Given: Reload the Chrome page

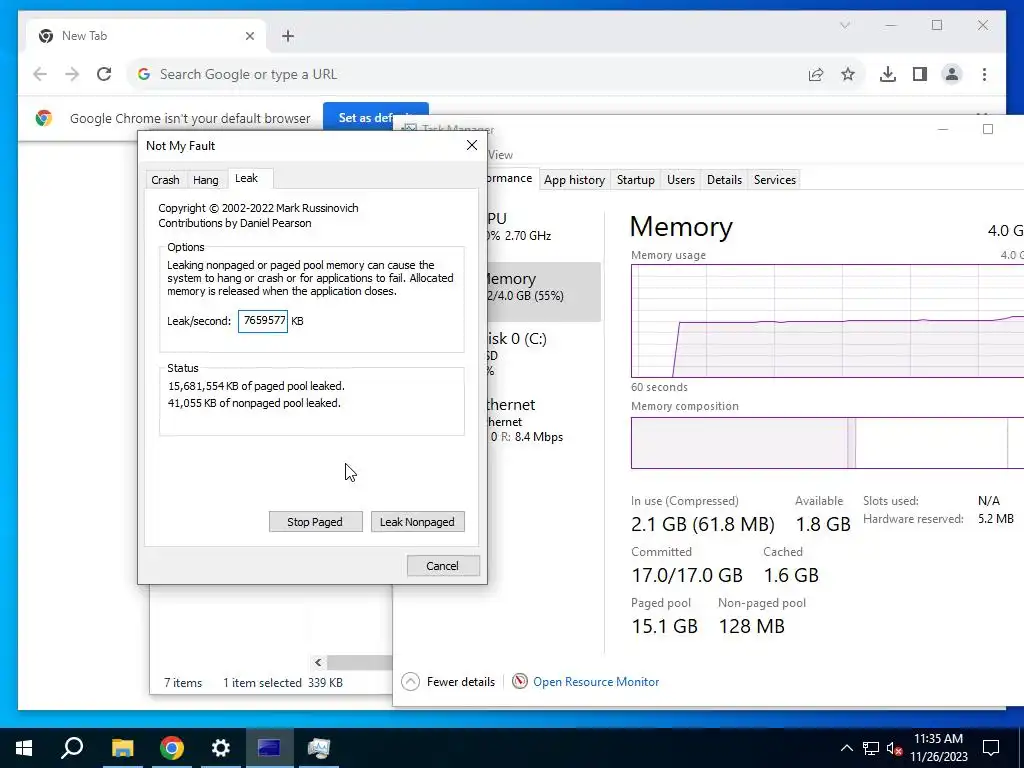Looking at the screenshot, I should 104,74.
